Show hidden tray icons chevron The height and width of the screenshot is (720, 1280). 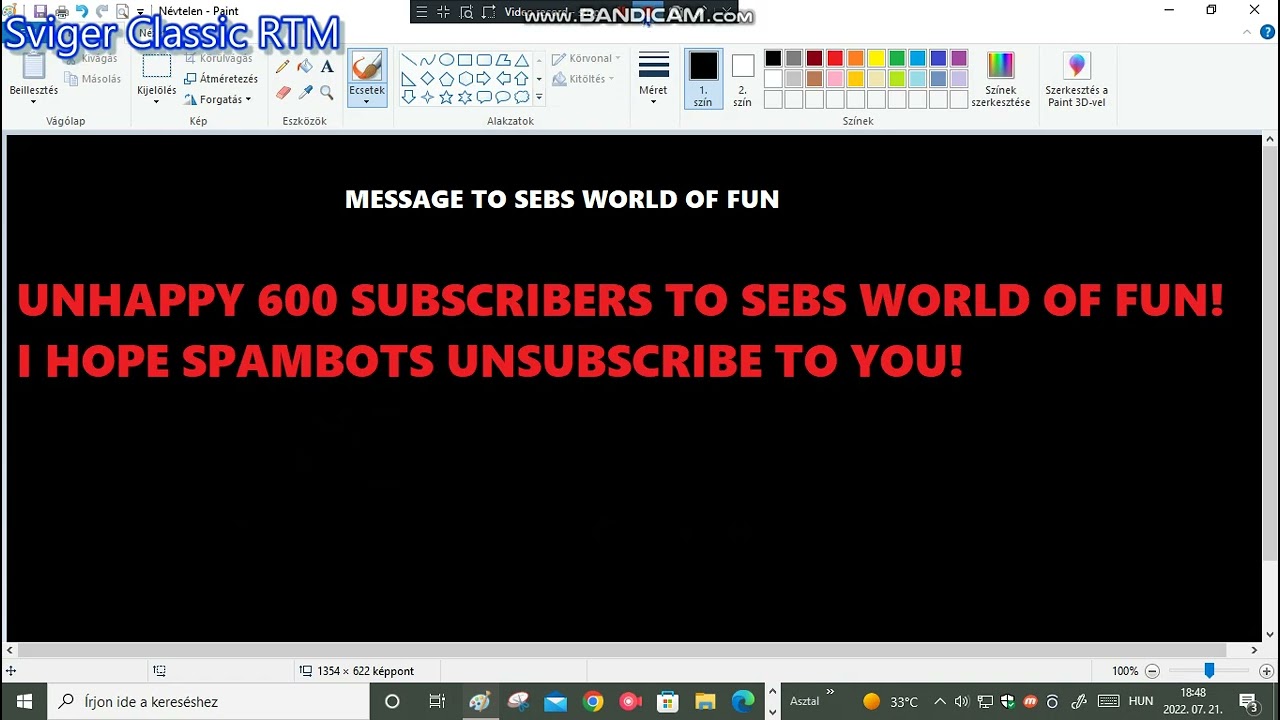click(939, 701)
